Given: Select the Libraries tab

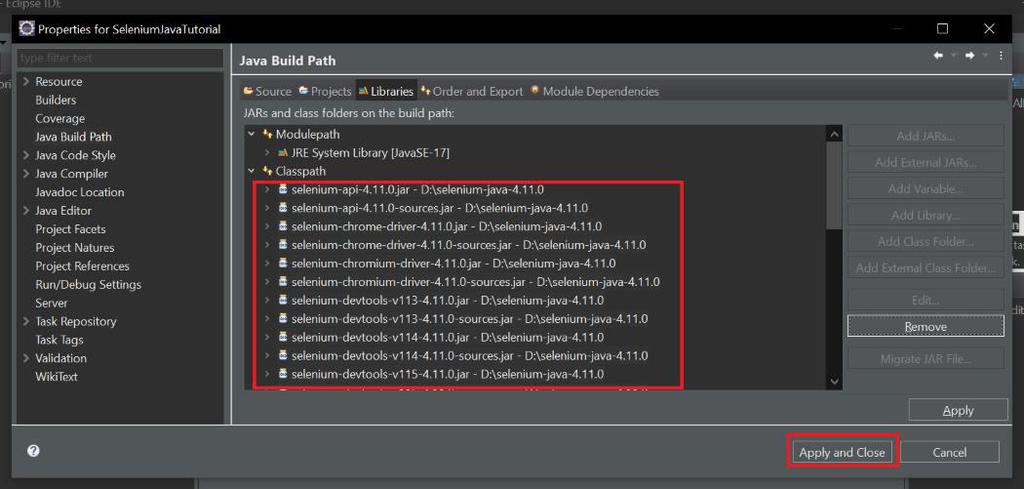Looking at the screenshot, I should pyautogui.click(x=386, y=91).
